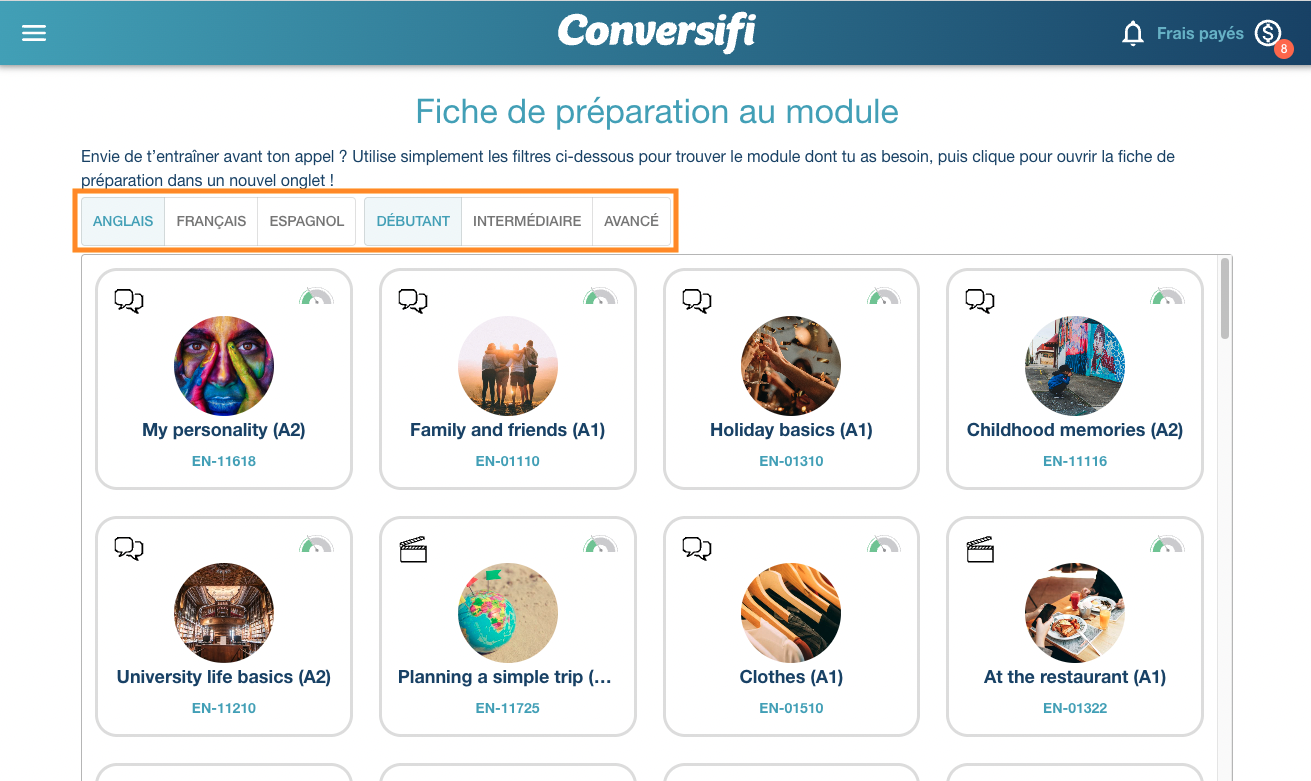Click the gauge icon on Childhood memories
The width and height of the screenshot is (1311, 781).
click(1167, 298)
